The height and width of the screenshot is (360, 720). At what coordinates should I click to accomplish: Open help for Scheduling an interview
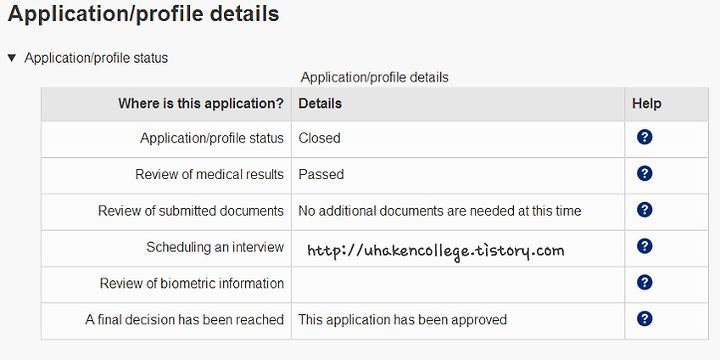pos(644,246)
